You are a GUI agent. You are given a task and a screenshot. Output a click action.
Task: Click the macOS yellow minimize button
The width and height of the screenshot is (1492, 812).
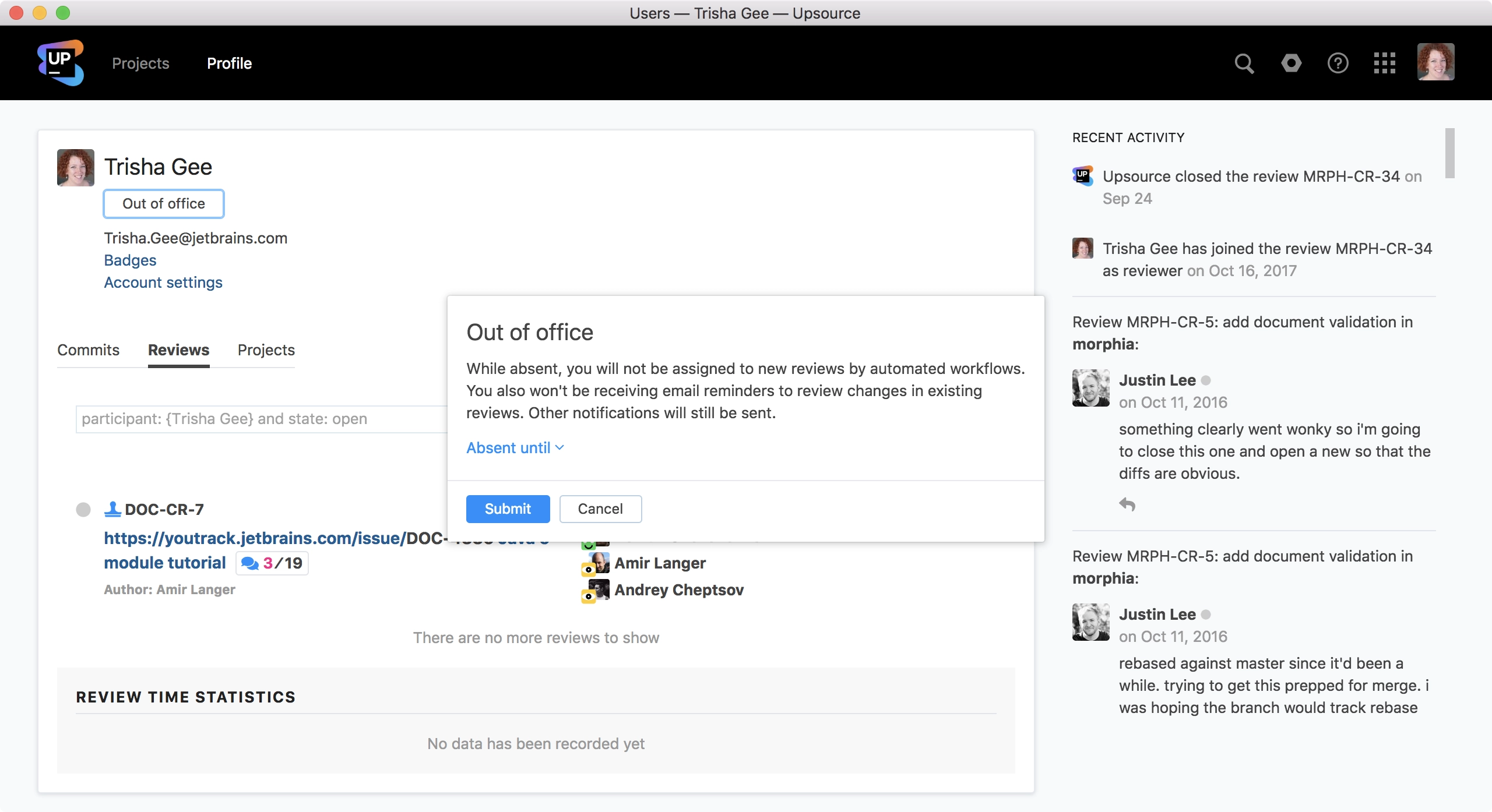pos(40,13)
